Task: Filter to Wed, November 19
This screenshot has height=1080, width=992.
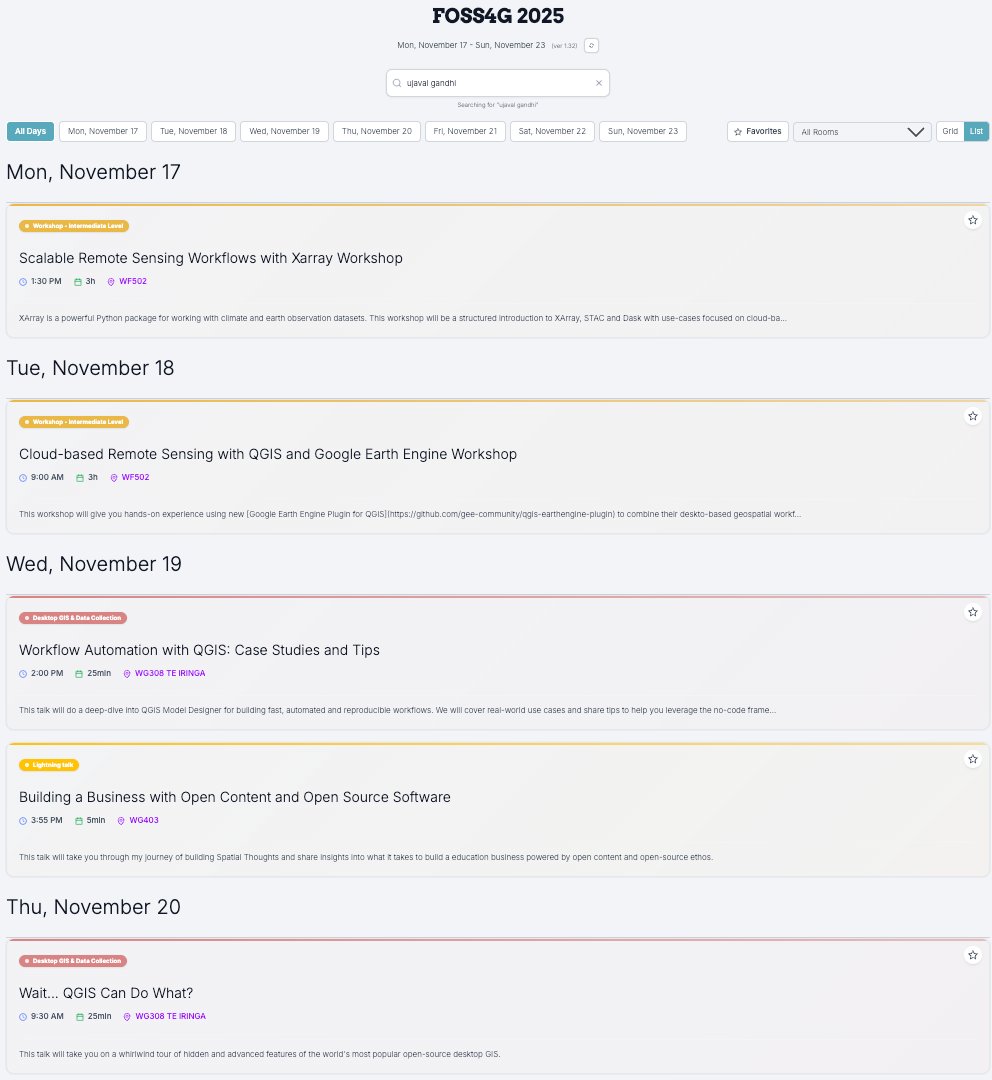Action: [x=285, y=132]
